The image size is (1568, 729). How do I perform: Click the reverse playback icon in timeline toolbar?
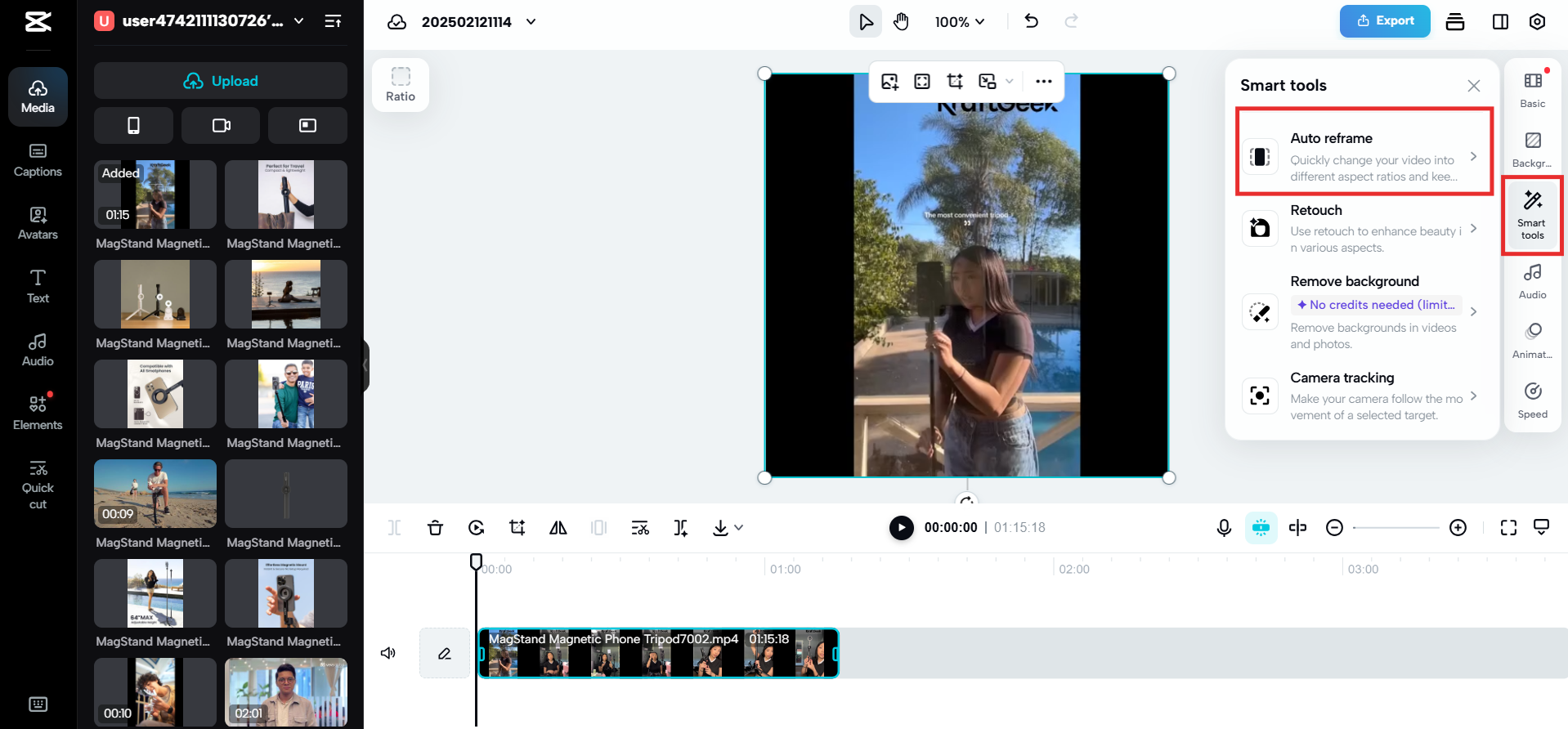[477, 528]
